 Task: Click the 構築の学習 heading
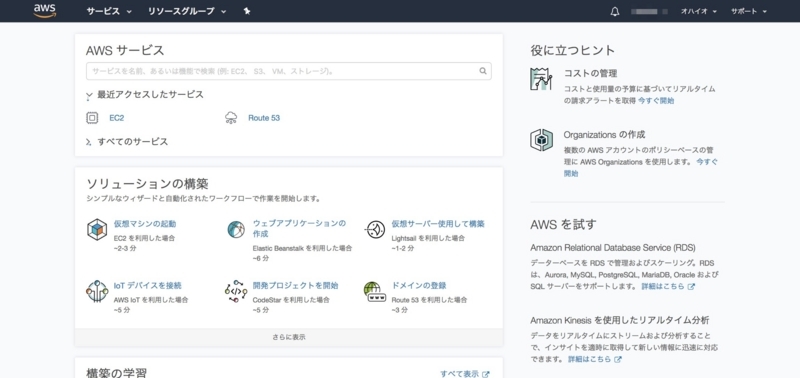[116, 373]
